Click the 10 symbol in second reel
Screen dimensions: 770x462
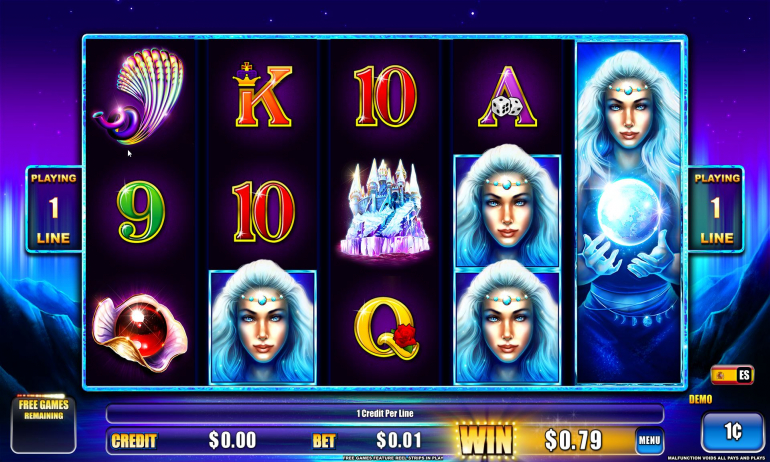tap(263, 212)
